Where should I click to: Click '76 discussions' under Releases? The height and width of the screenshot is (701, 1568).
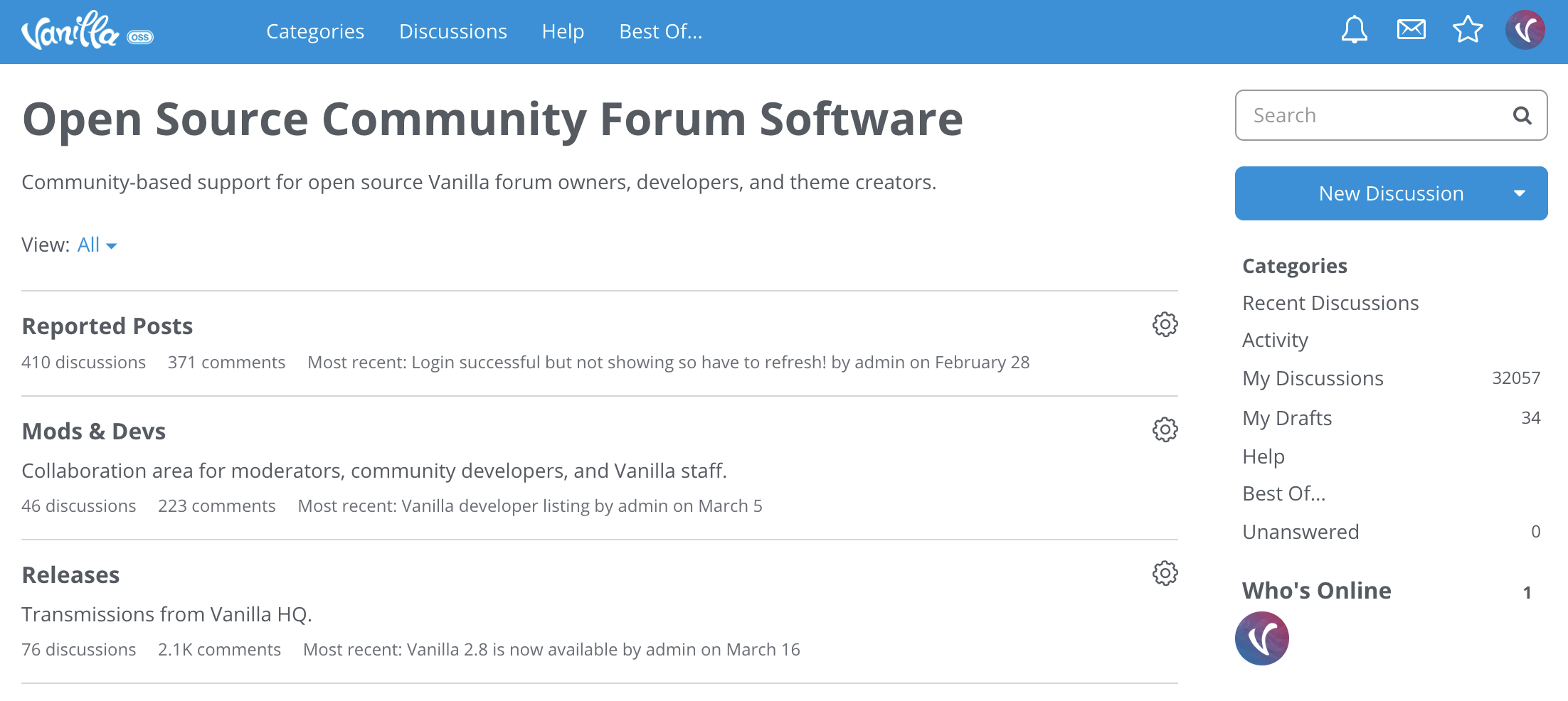[78, 650]
